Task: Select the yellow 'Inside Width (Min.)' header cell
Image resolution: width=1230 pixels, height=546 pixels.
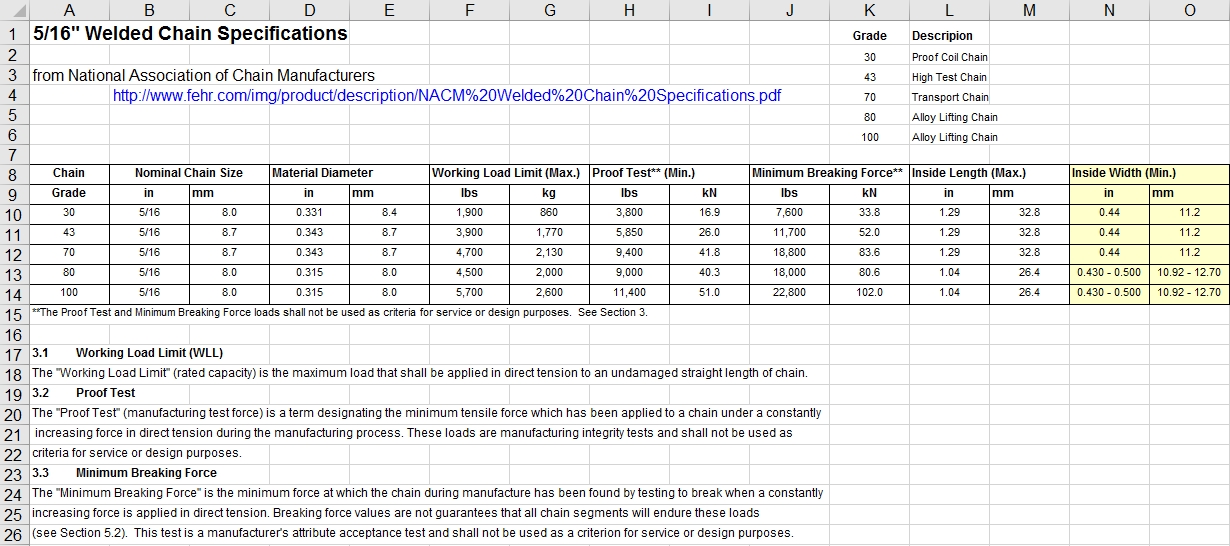Action: pyautogui.click(x=1124, y=173)
